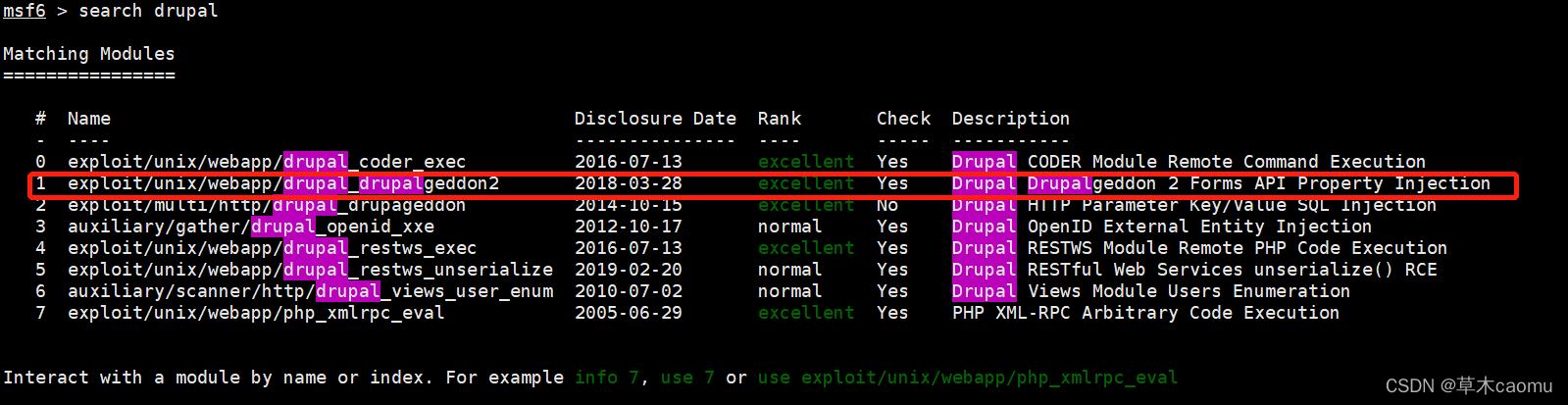The width and height of the screenshot is (1568, 405).
Task: Click 'No' check value for drupageddon
Action: coord(887,205)
